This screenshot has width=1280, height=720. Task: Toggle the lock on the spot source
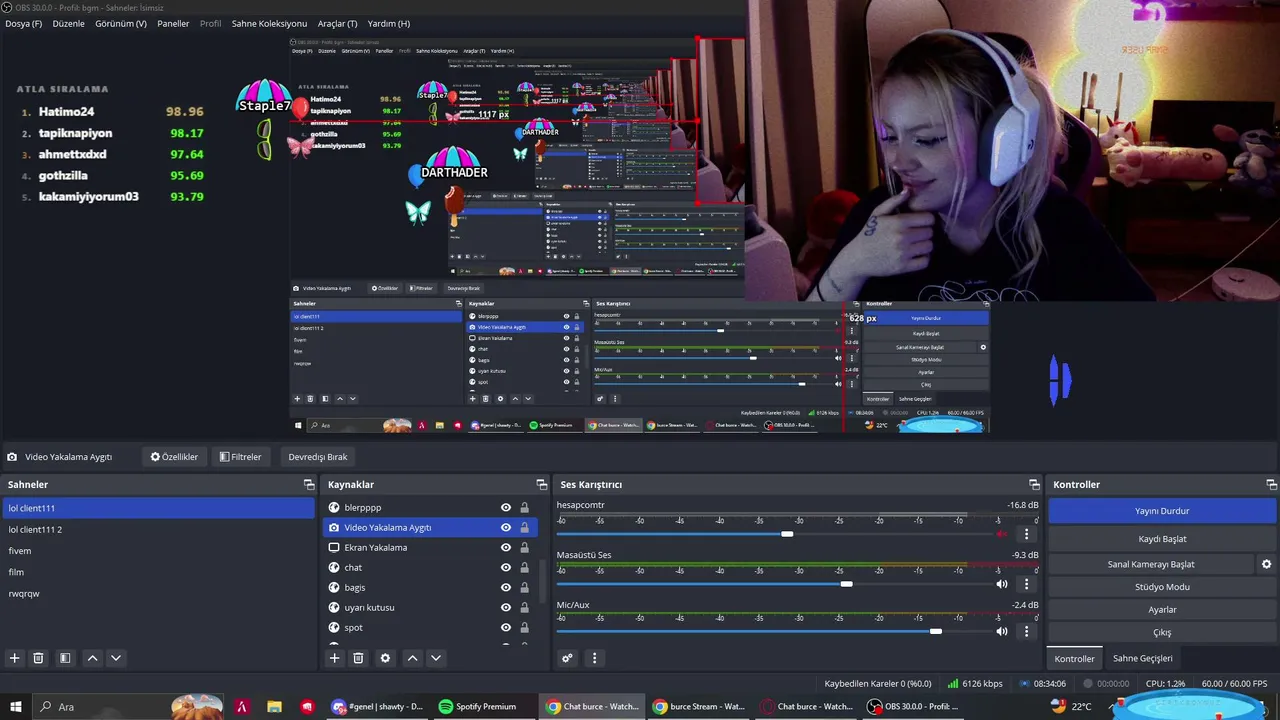pyautogui.click(x=524, y=628)
